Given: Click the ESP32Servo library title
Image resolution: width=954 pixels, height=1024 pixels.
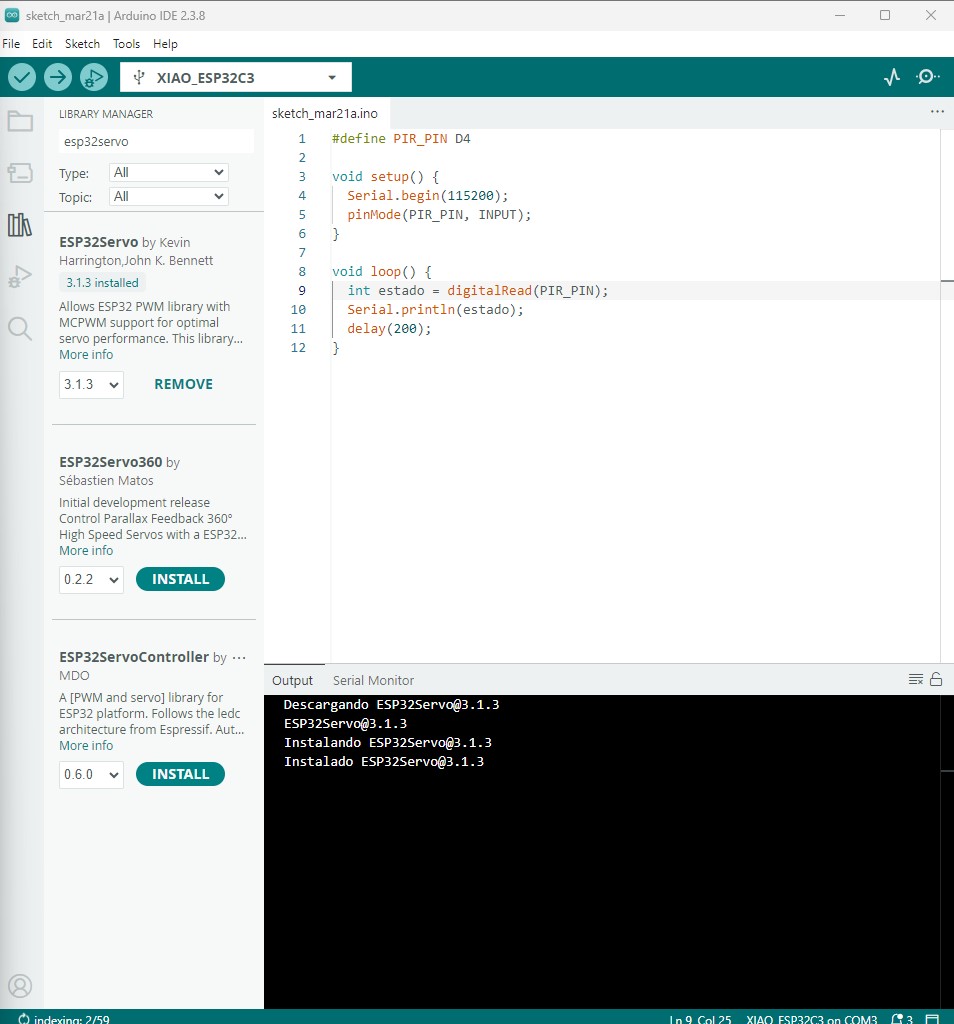Looking at the screenshot, I should [99, 242].
